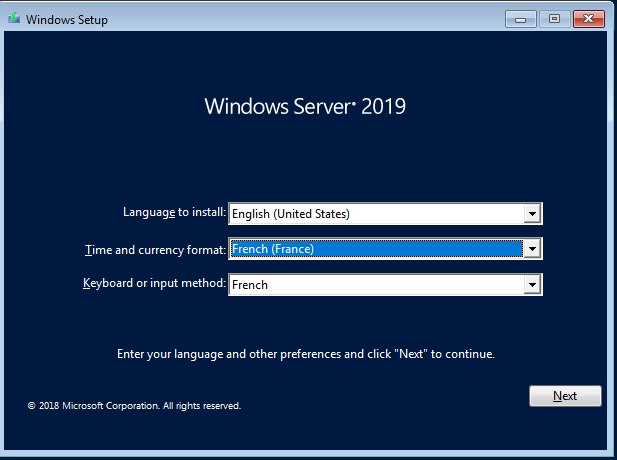This screenshot has height=460, width=617.
Task: Expand Time and currency format dropdown arrow
Action: click(x=532, y=249)
